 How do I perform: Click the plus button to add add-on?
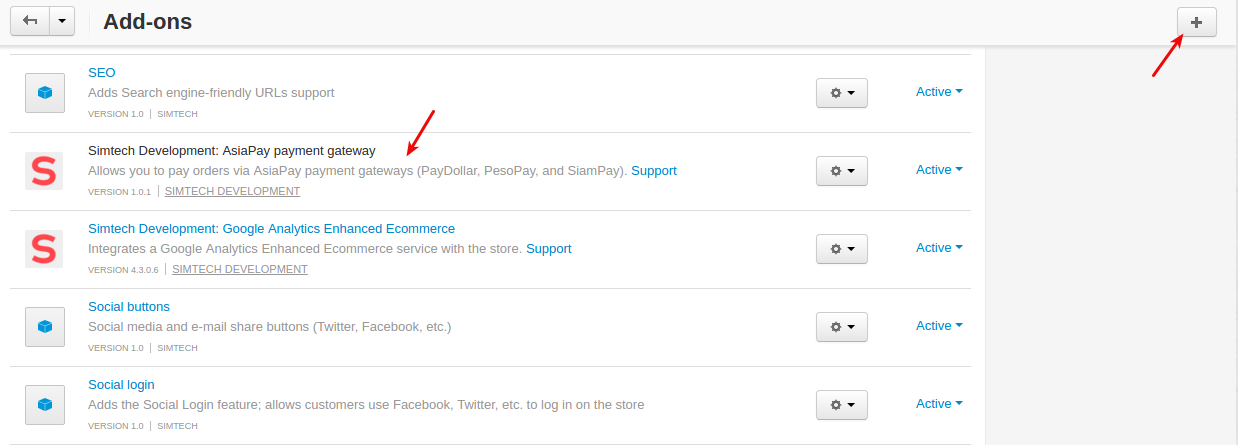1196,22
